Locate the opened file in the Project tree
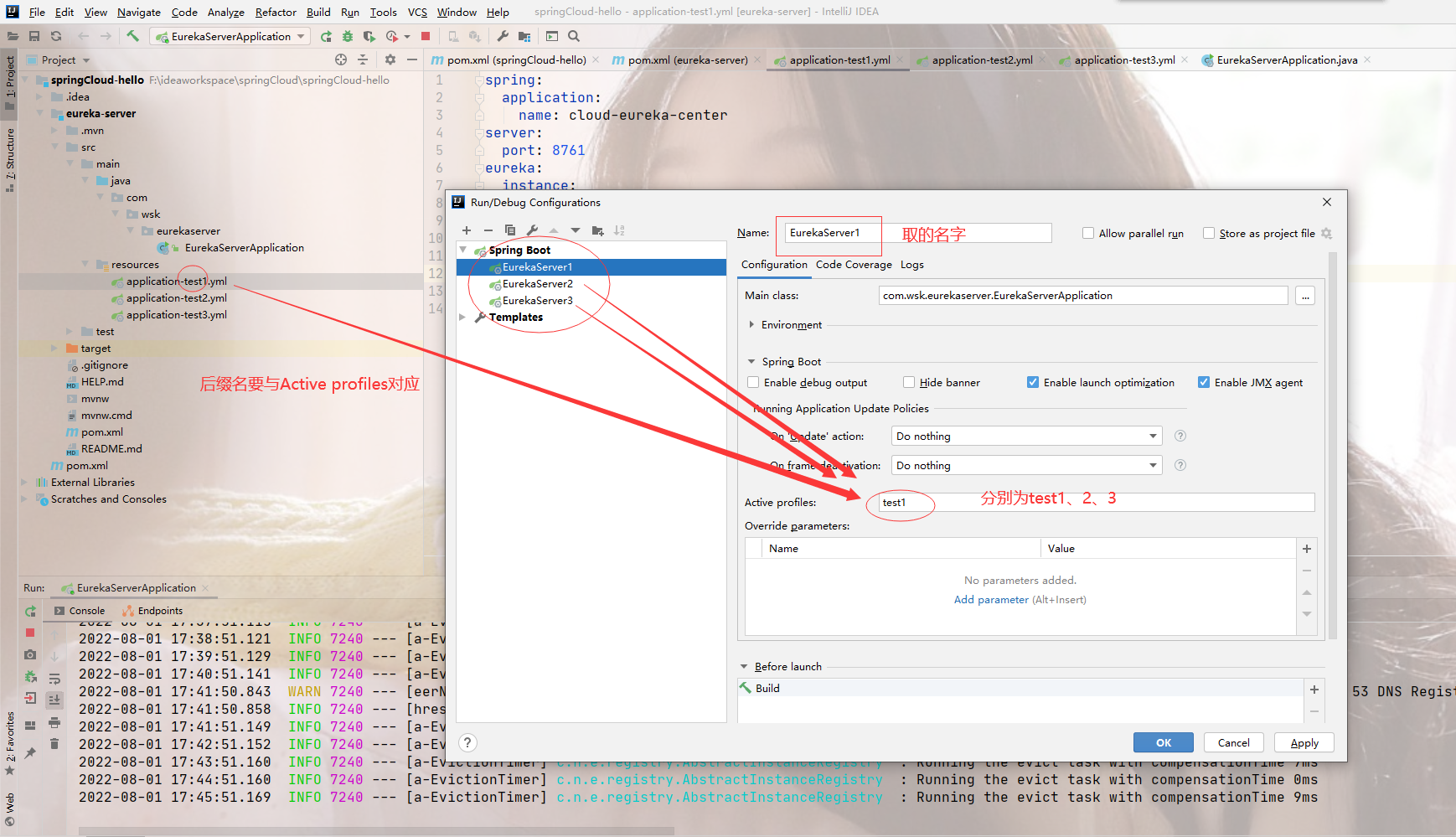 341,59
